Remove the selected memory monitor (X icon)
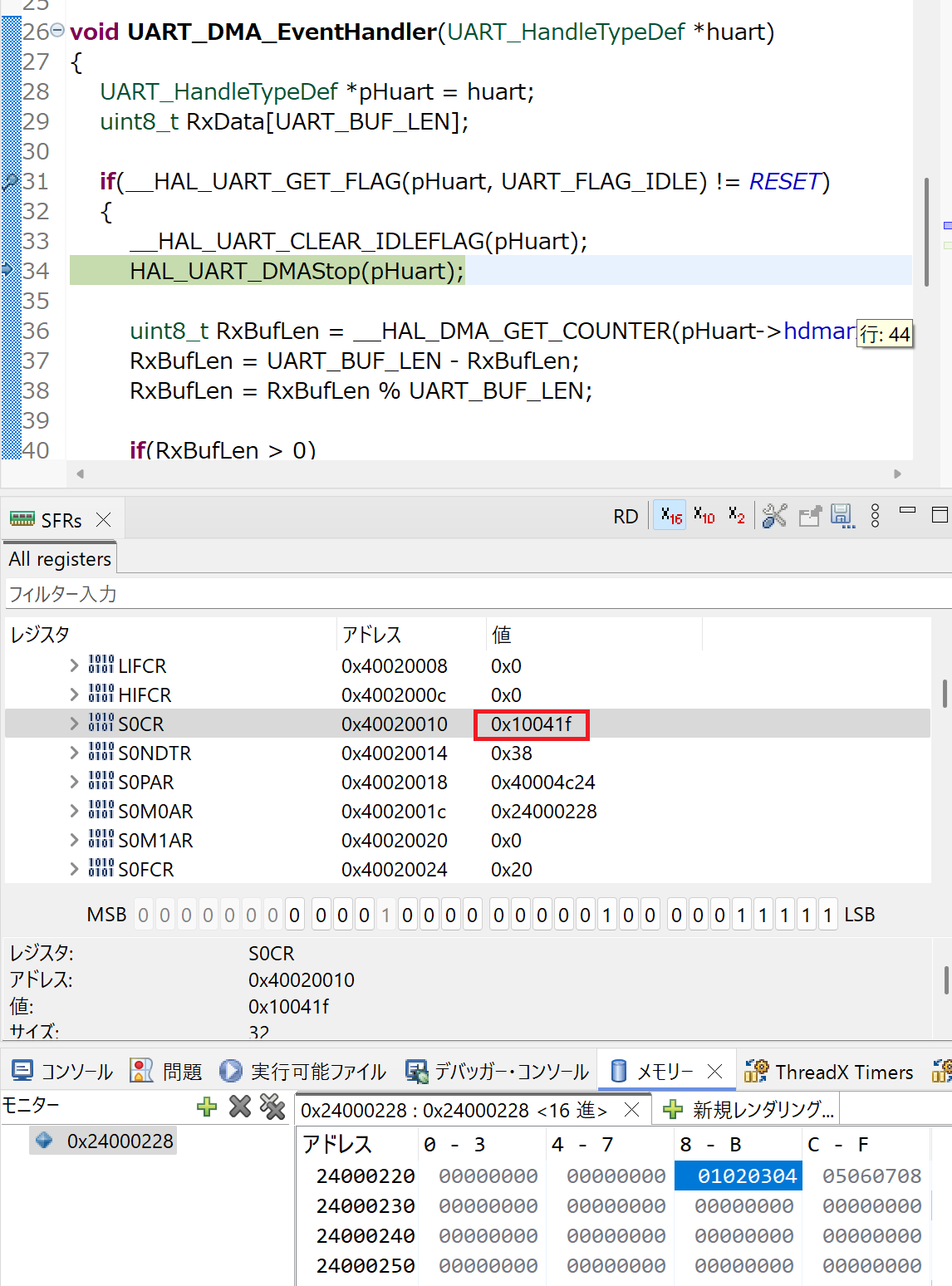952x1286 pixels. click(239, 1107)
